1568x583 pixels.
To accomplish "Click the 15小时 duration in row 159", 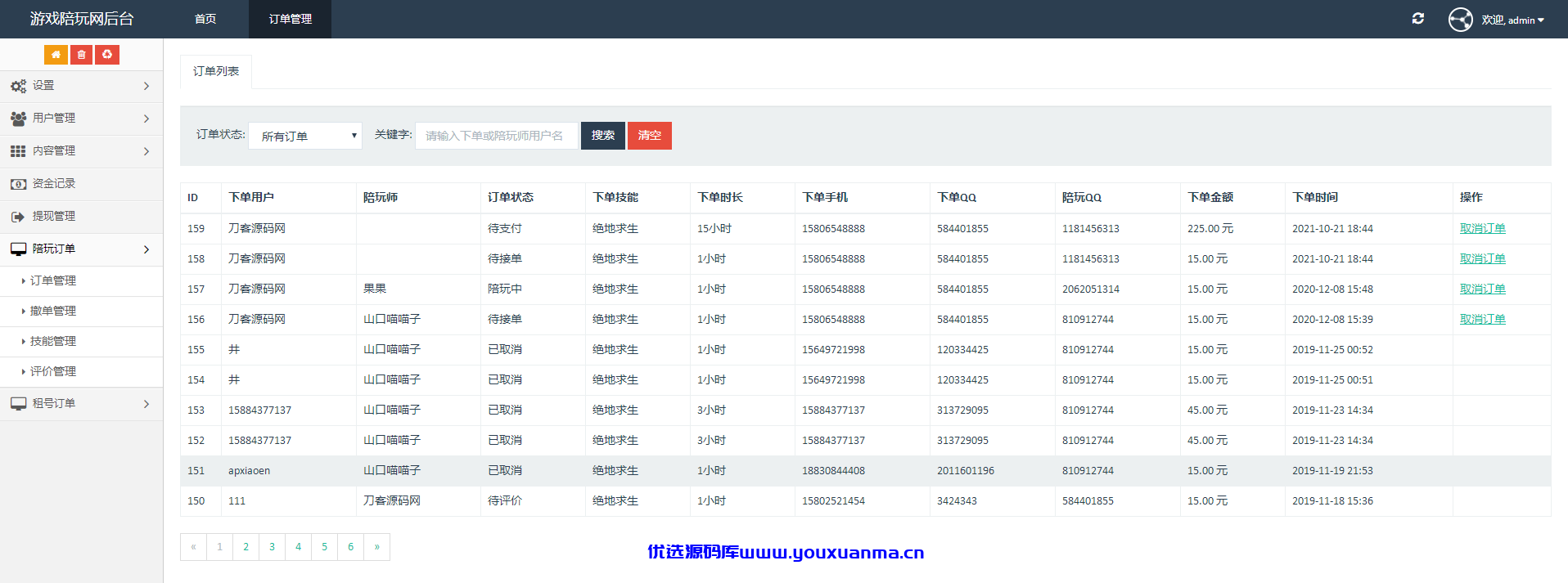I will [x=714, y=229].
